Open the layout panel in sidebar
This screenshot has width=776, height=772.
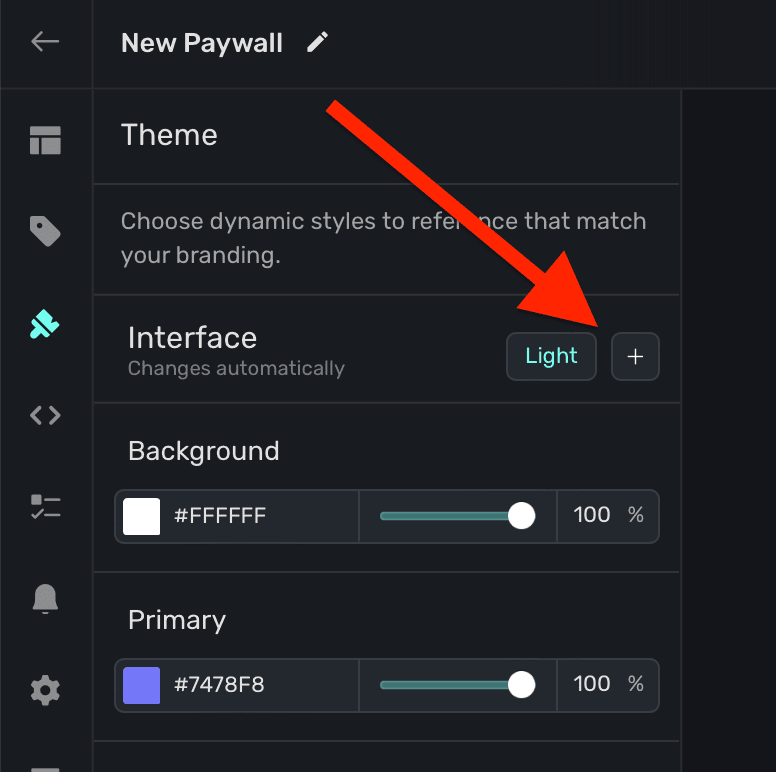pyautogui.click(x=45, y=141)
